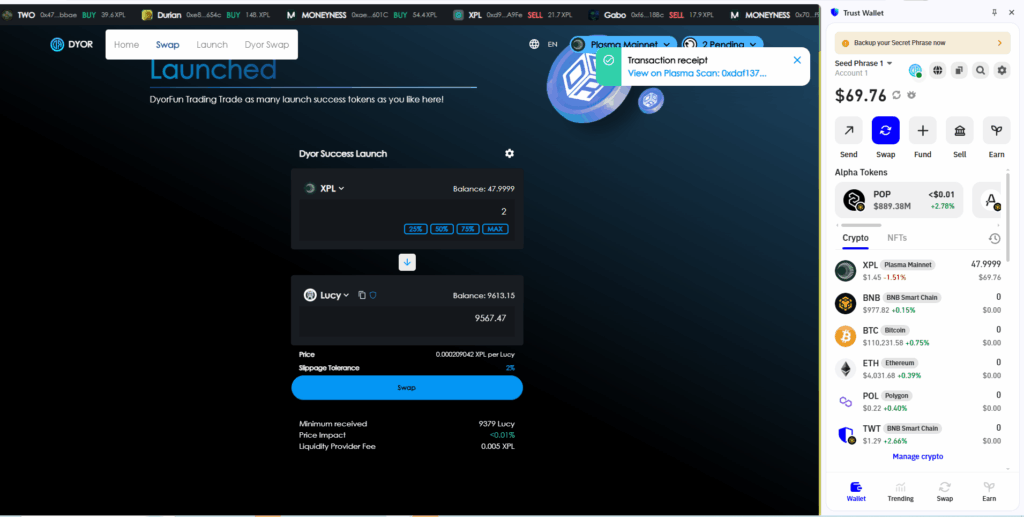Expand the Backup your Secret Phrase banner

tap(922, 43)
